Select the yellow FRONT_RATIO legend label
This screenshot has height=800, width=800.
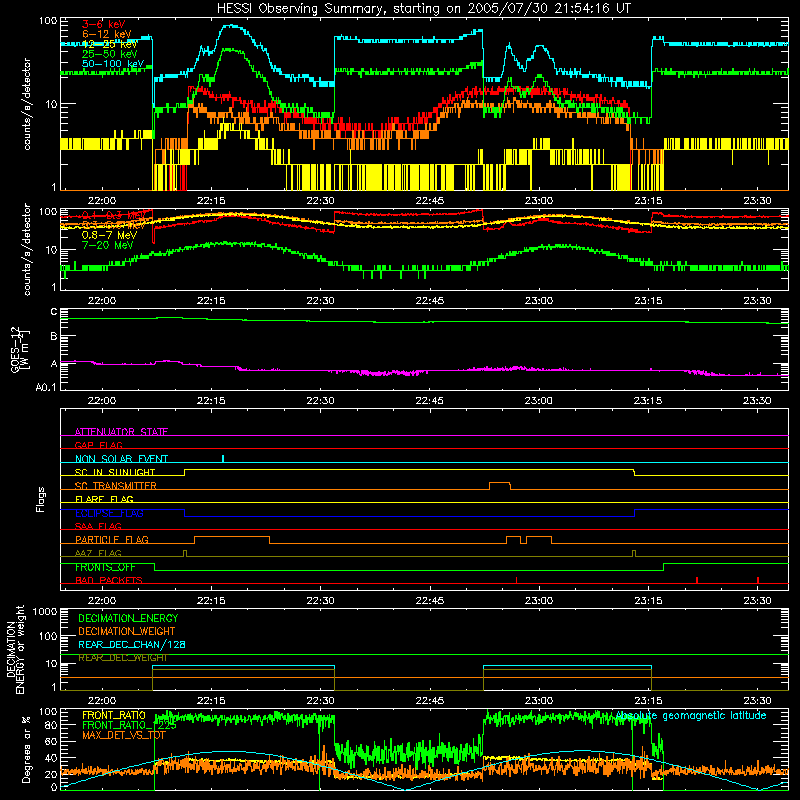click(x=114, y=715)
